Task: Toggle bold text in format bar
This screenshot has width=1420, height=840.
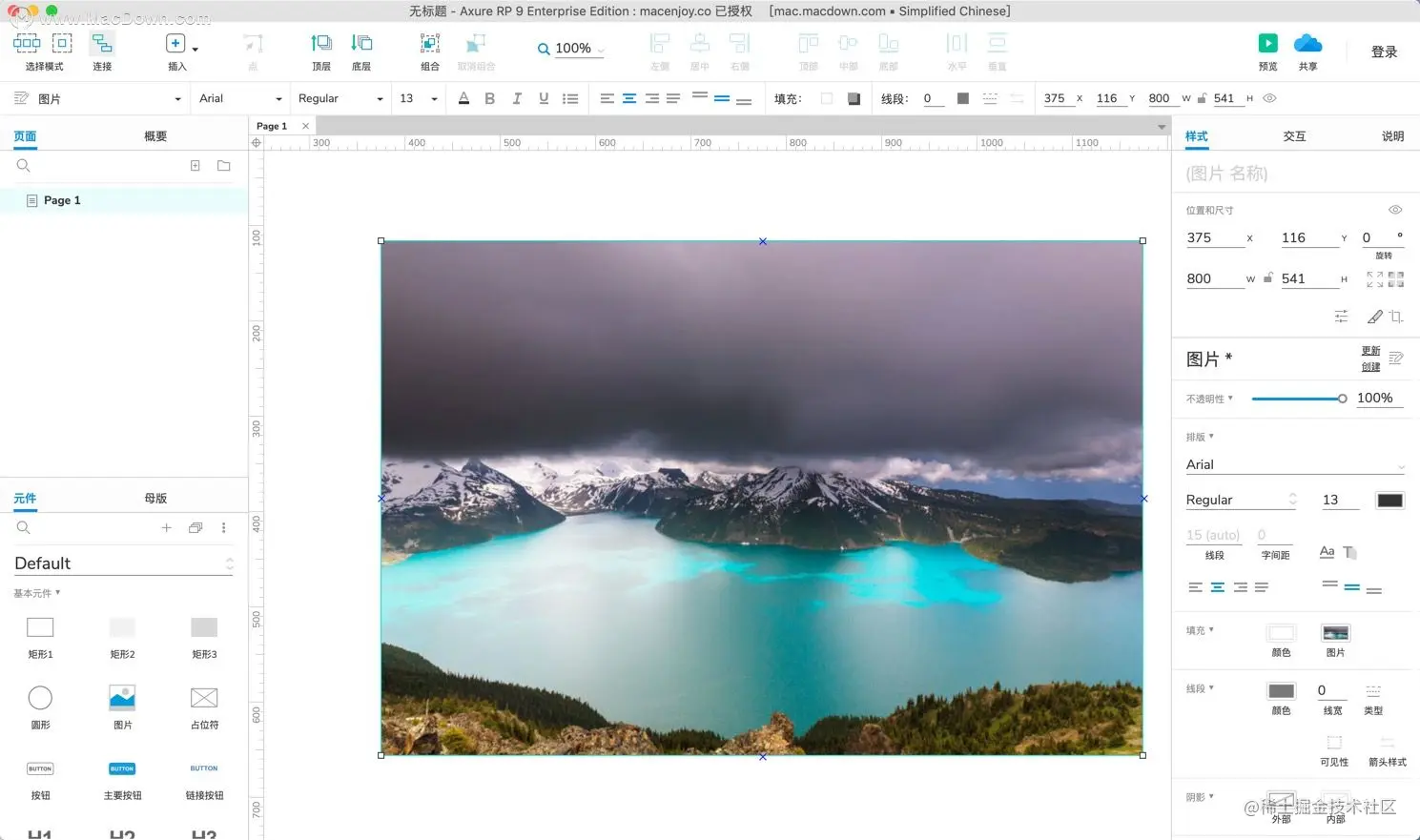Action: pyautogui.click(x=490, y=98)
